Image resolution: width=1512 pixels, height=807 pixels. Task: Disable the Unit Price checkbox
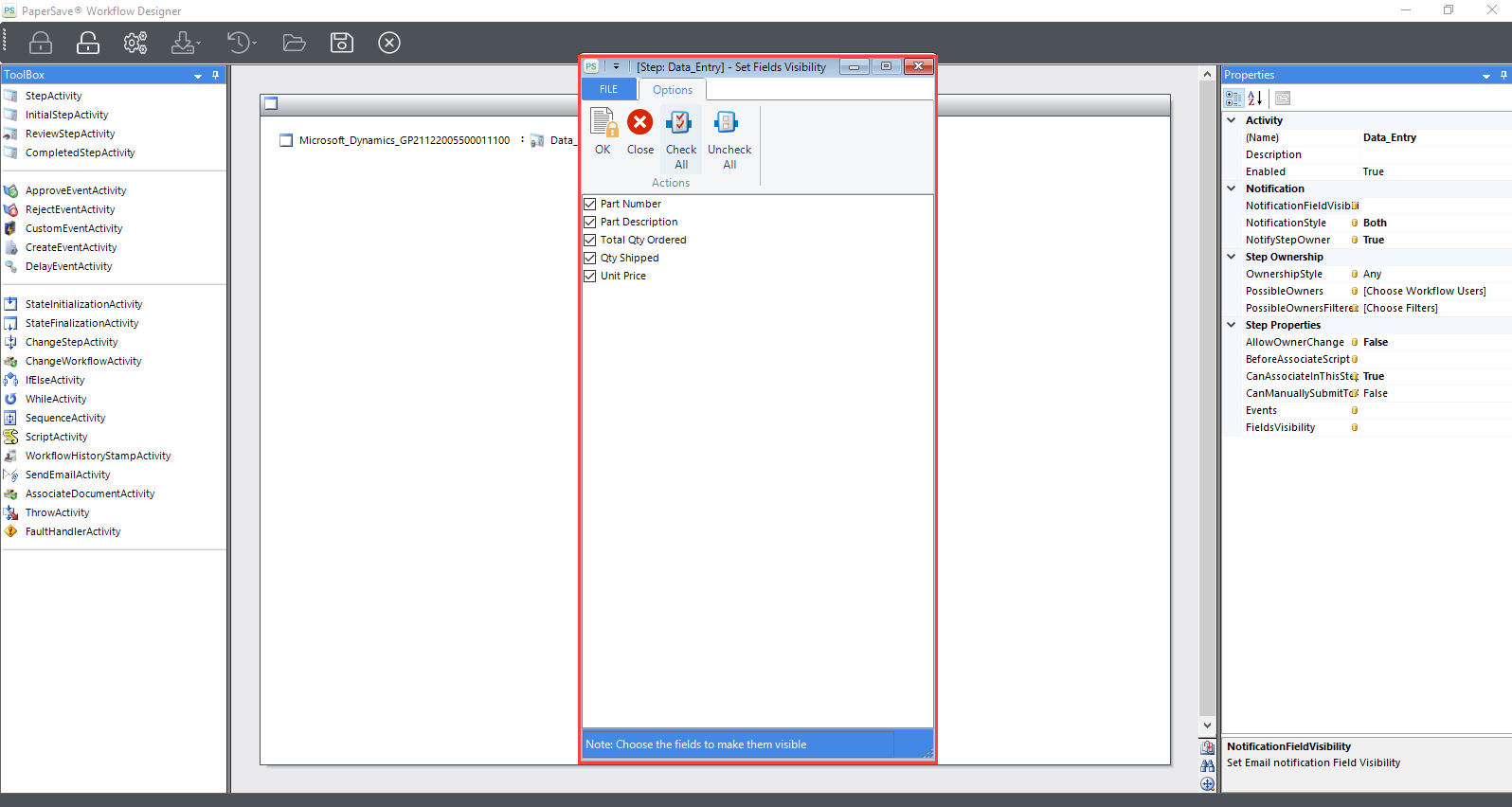tap(590, 276)
